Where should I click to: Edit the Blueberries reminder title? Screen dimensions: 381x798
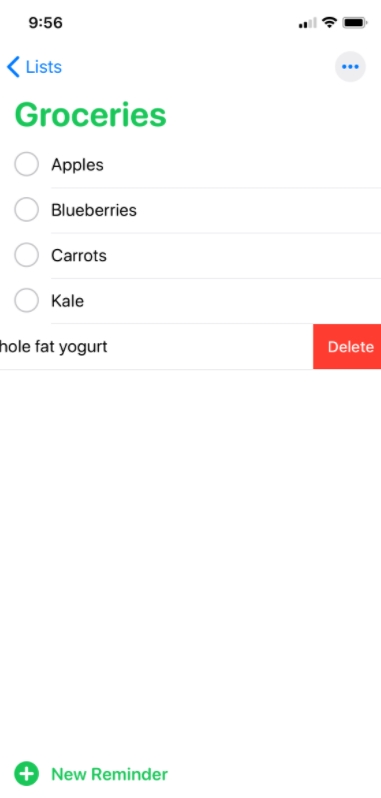(x=94, y=210)
